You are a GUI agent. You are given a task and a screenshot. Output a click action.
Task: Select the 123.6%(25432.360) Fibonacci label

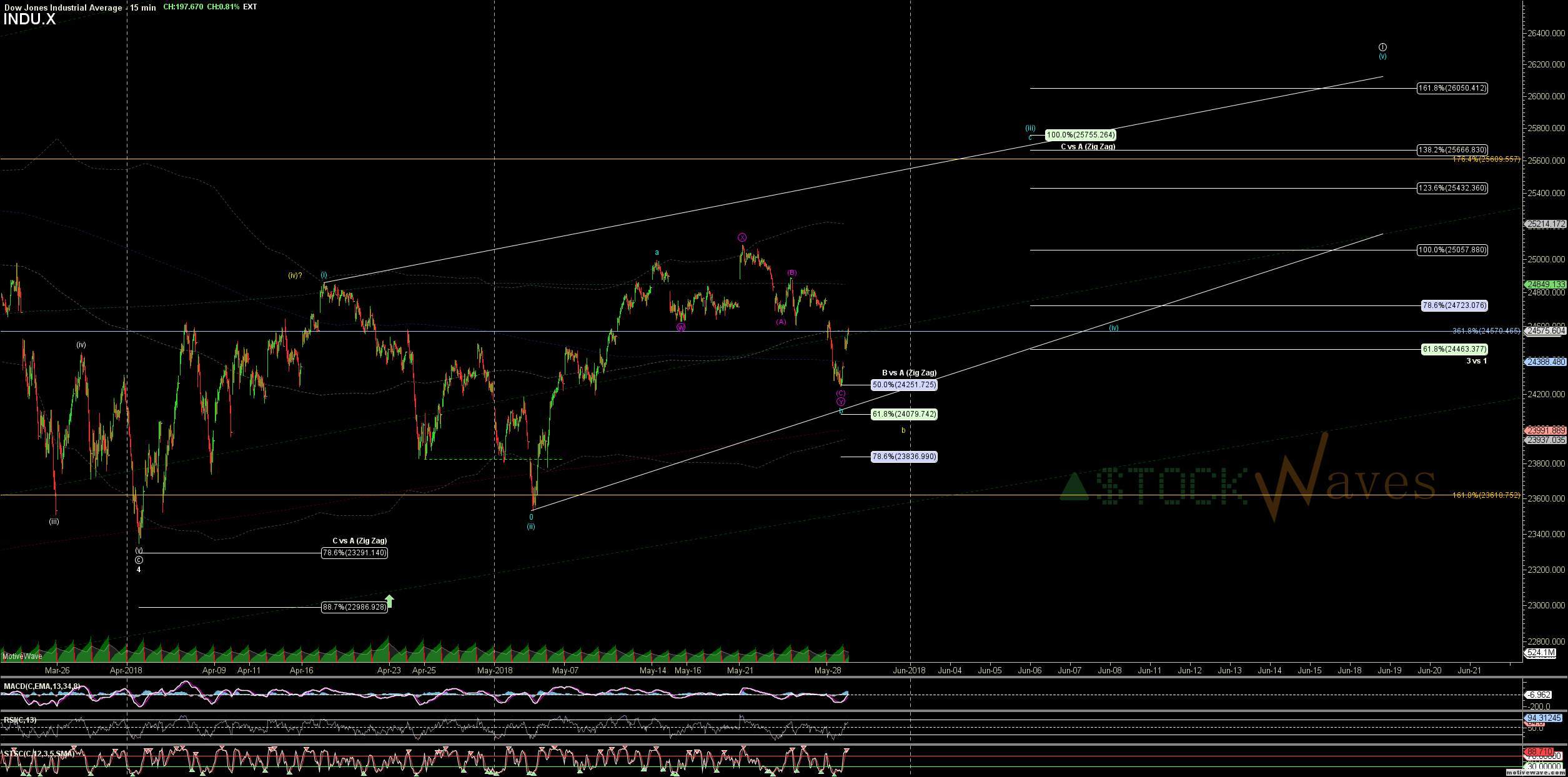click(x=1452, y=188)
